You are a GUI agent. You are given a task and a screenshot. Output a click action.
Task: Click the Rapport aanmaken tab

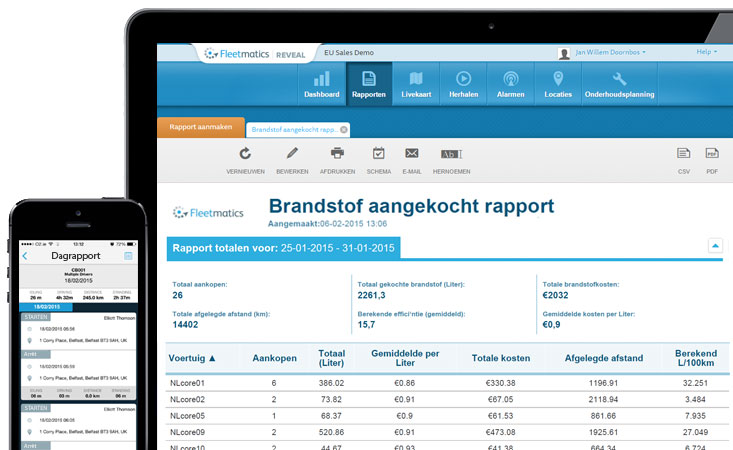pos(200,128)
